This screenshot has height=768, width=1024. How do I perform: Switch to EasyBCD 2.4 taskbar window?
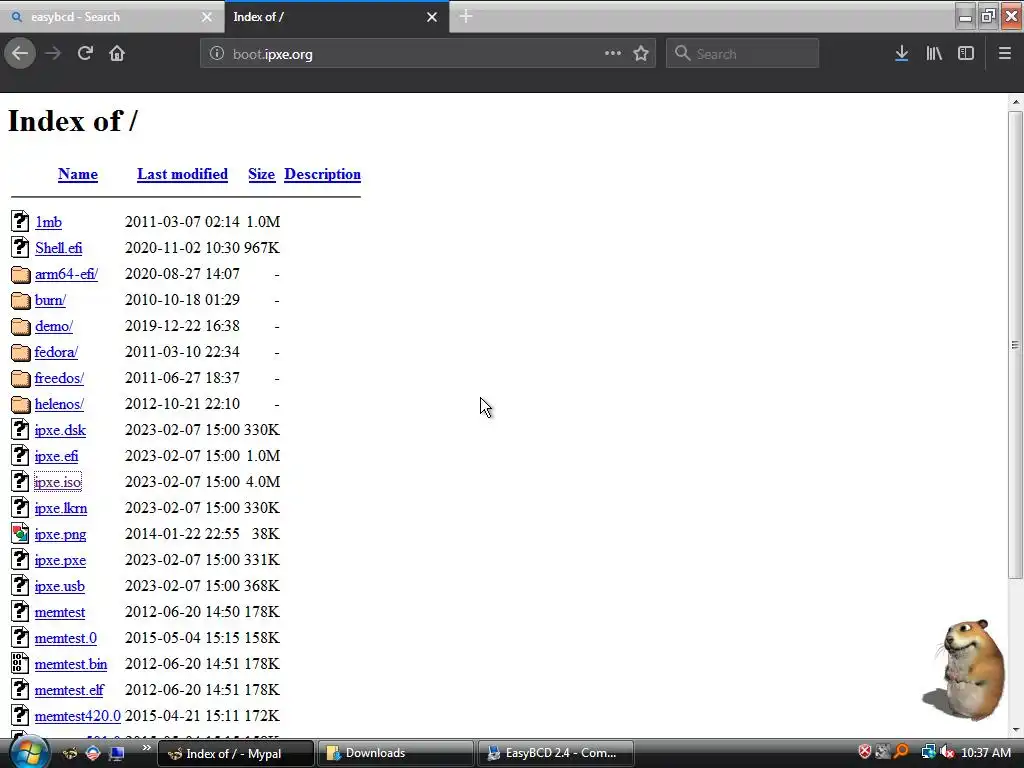tap(556, 753)
